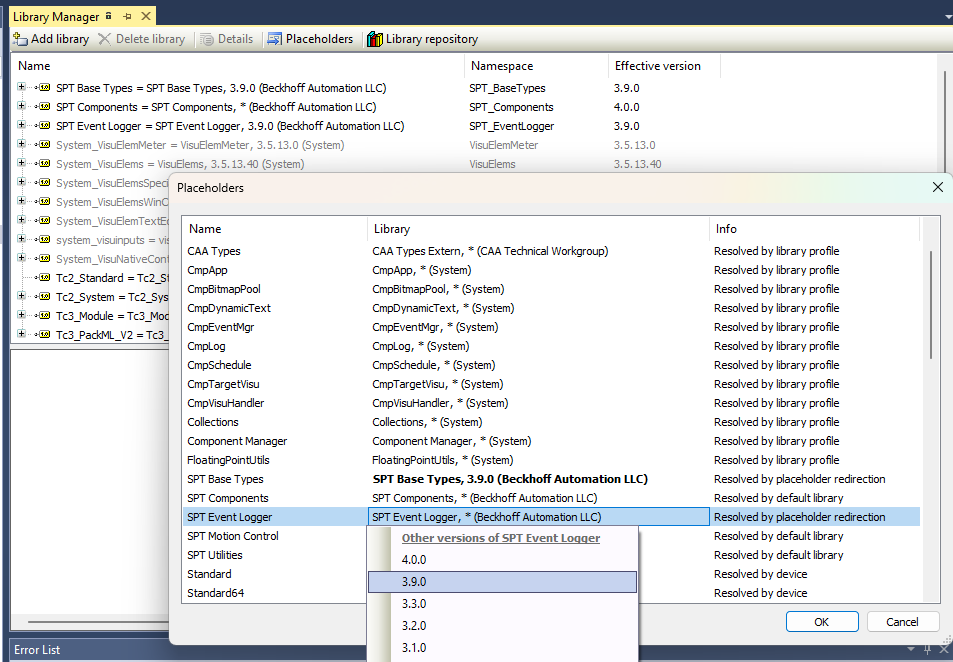The image size is (953, 662).
Task: Click library icon of SPT Event Logger row
Action: pyautogui.click(x=44, y=126)
